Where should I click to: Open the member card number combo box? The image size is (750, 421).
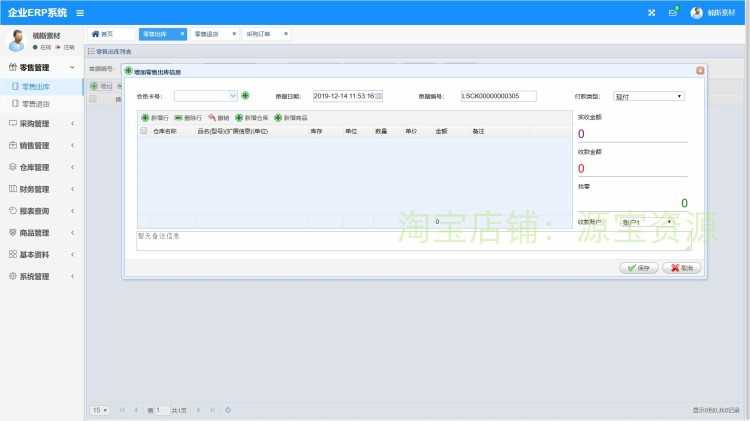(206, 96)
